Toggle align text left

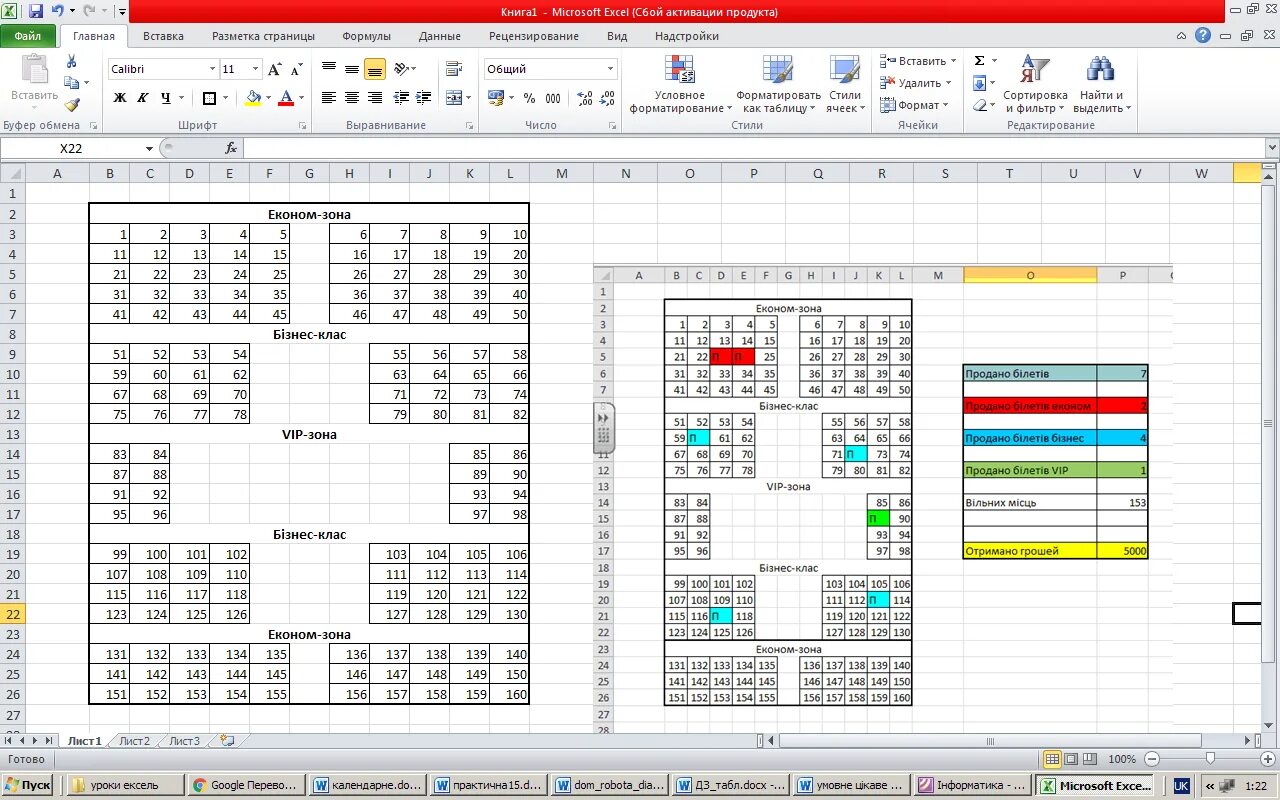click(329, 97)
